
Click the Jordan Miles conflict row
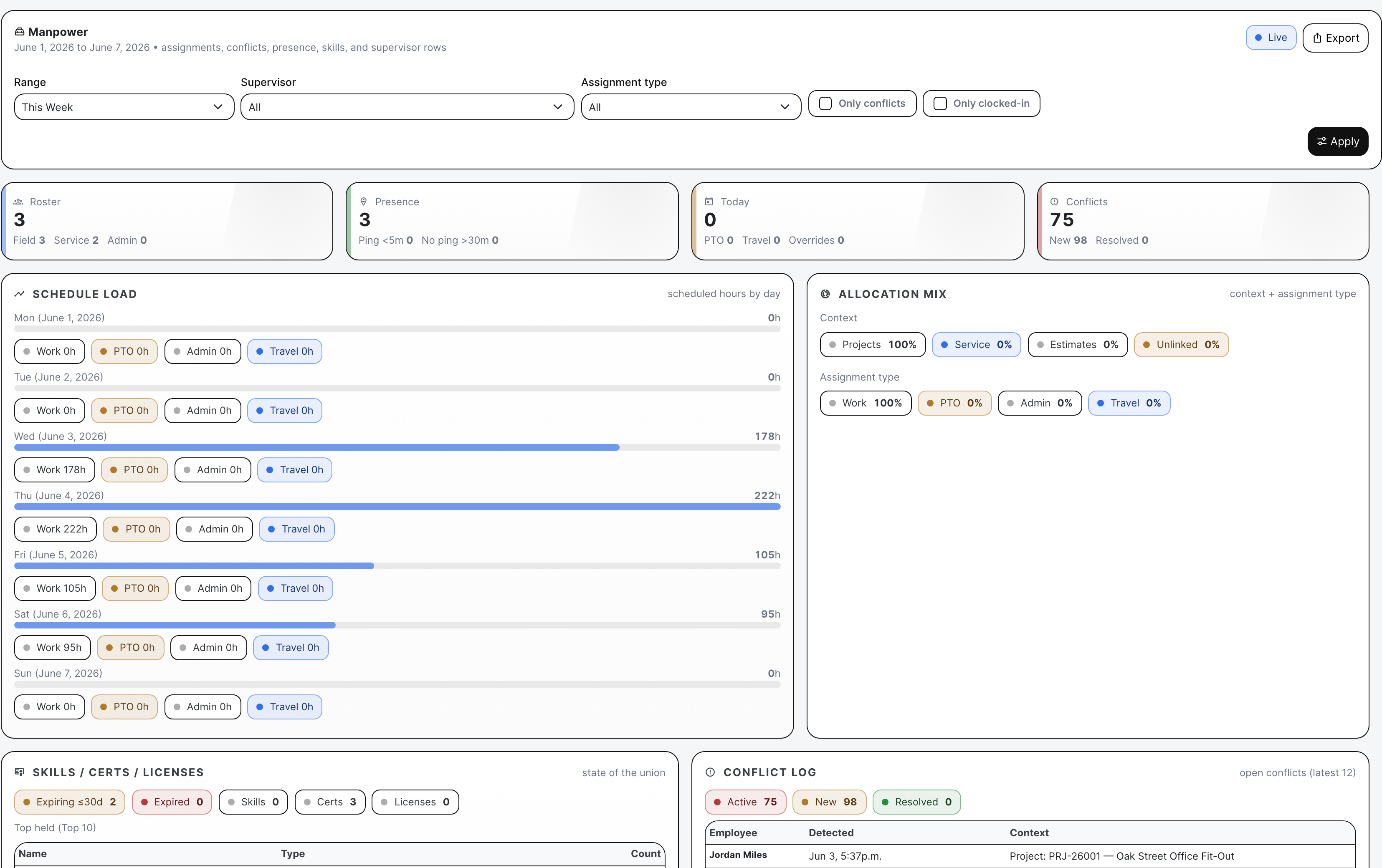click(x=1030, y=856)
